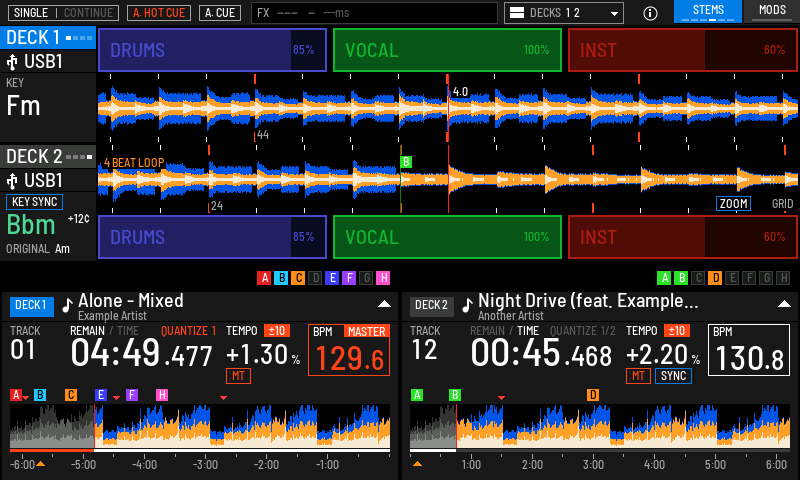Click QUANTIZE 1/2 on Deck 2
800x480 pixels.
coord(583,331)
